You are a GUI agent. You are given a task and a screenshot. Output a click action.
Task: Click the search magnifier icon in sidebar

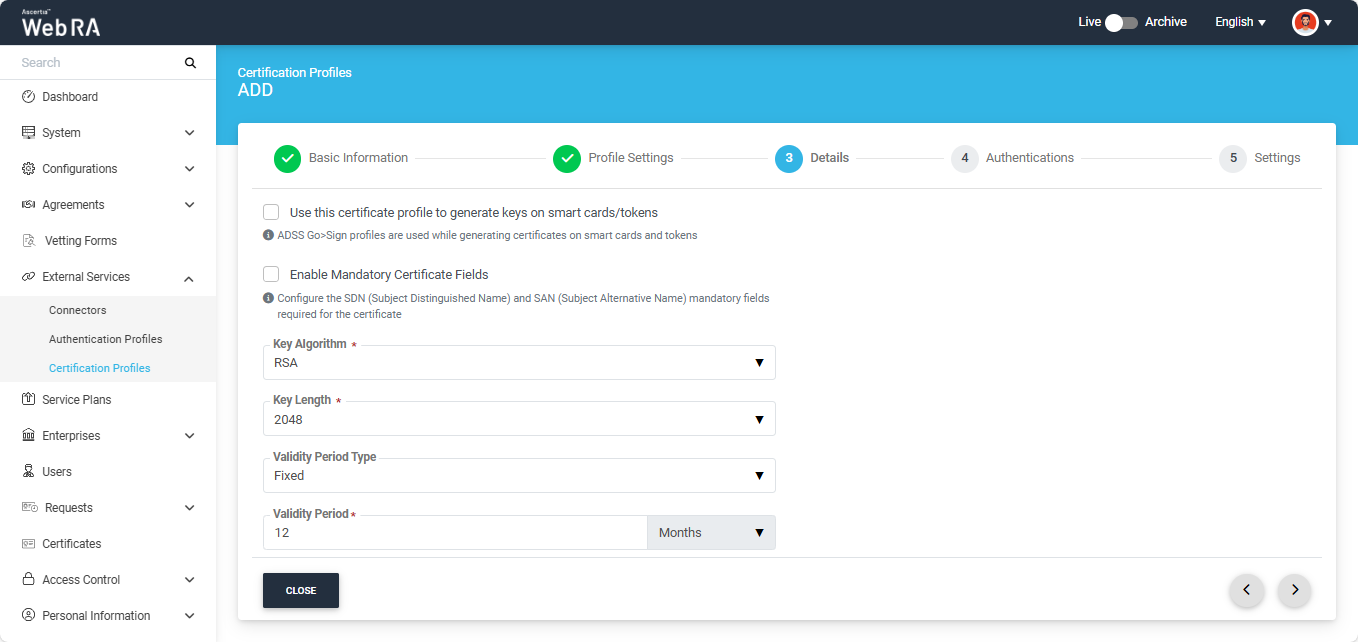[x=190, y=63]
